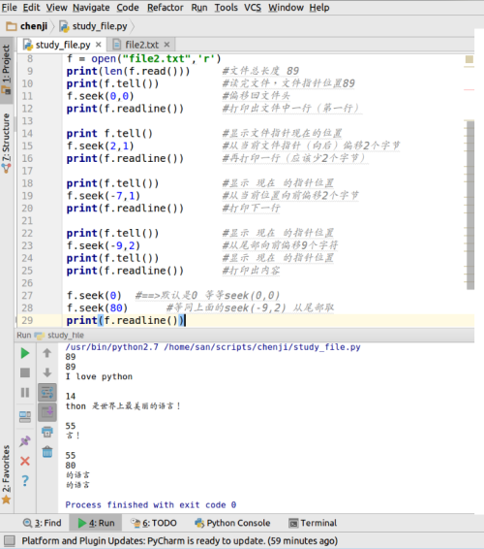Pause output using the pause icon
This screenshot has height=549, width=484.
(25, 392)
